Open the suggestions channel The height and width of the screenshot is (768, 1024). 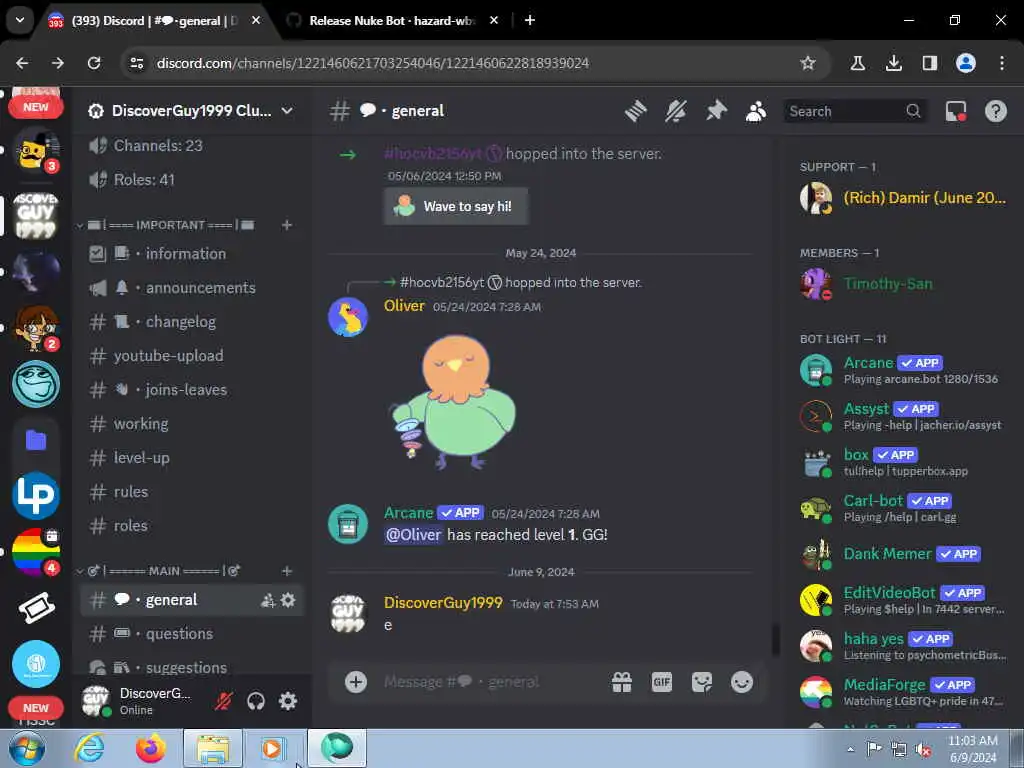point(191,667)
